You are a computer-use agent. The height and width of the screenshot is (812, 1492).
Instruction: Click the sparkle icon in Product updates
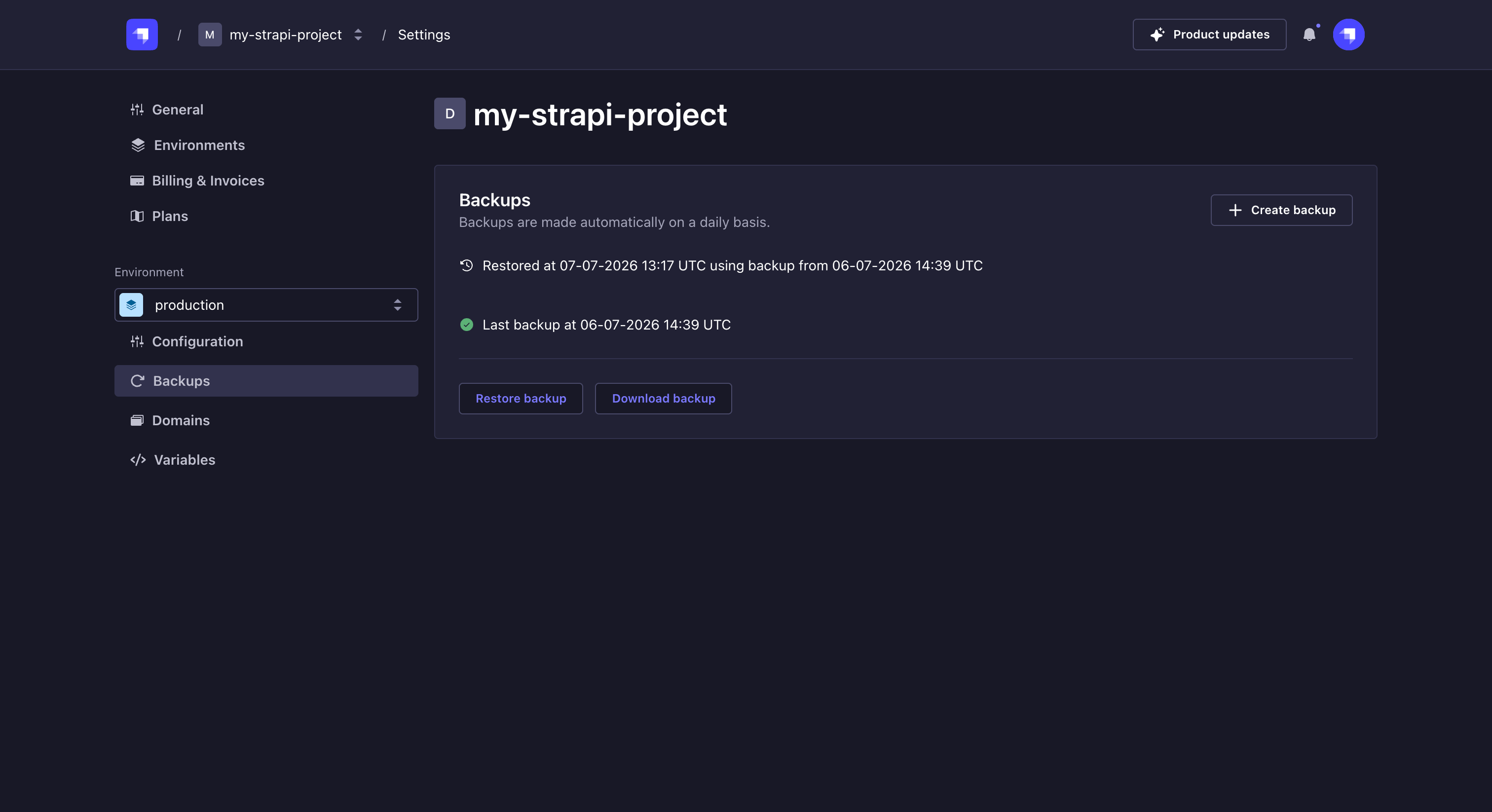(1157, 35)
